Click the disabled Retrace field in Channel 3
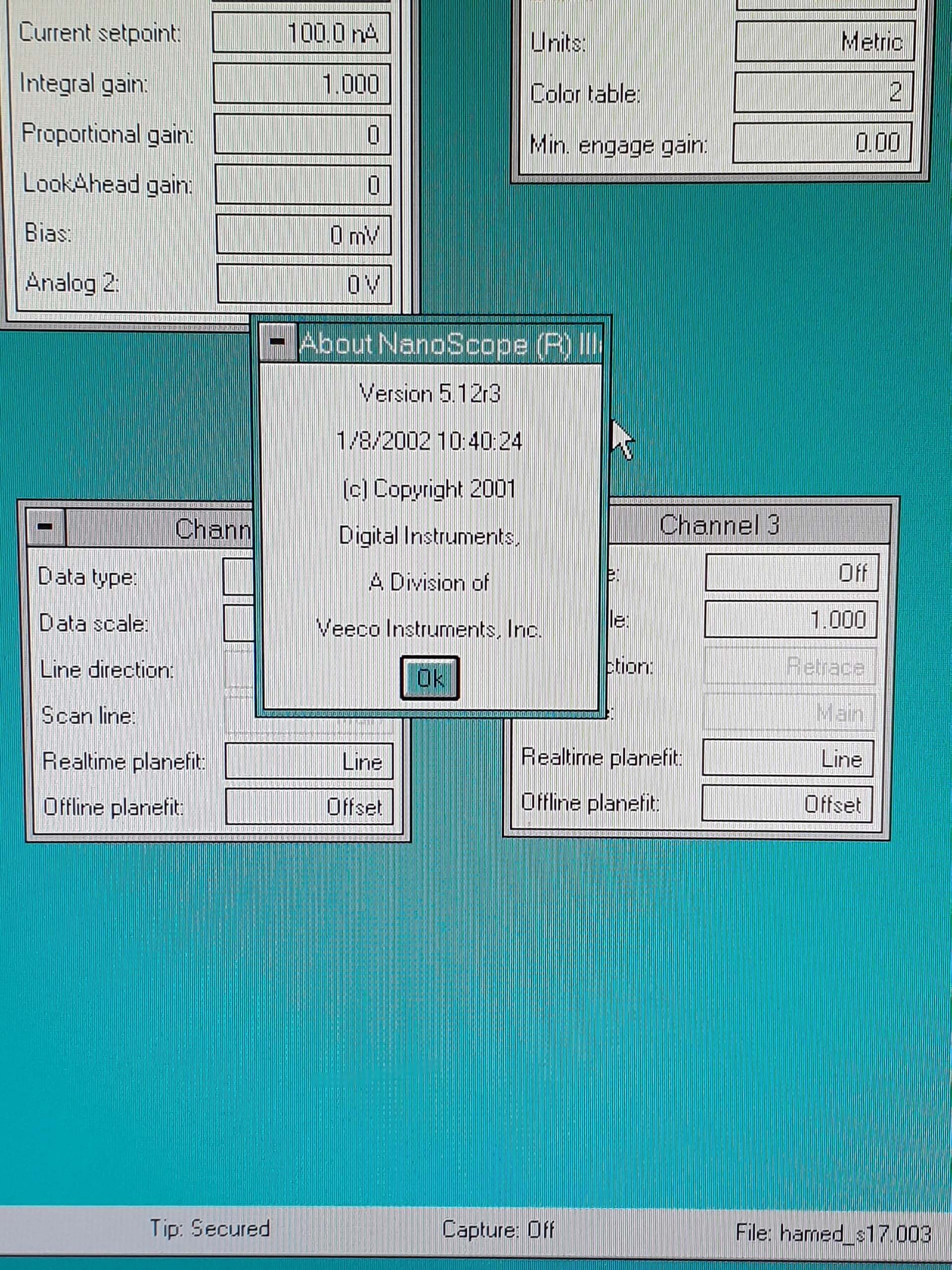This screenshot has height=1270, width=952. point(789,665)
